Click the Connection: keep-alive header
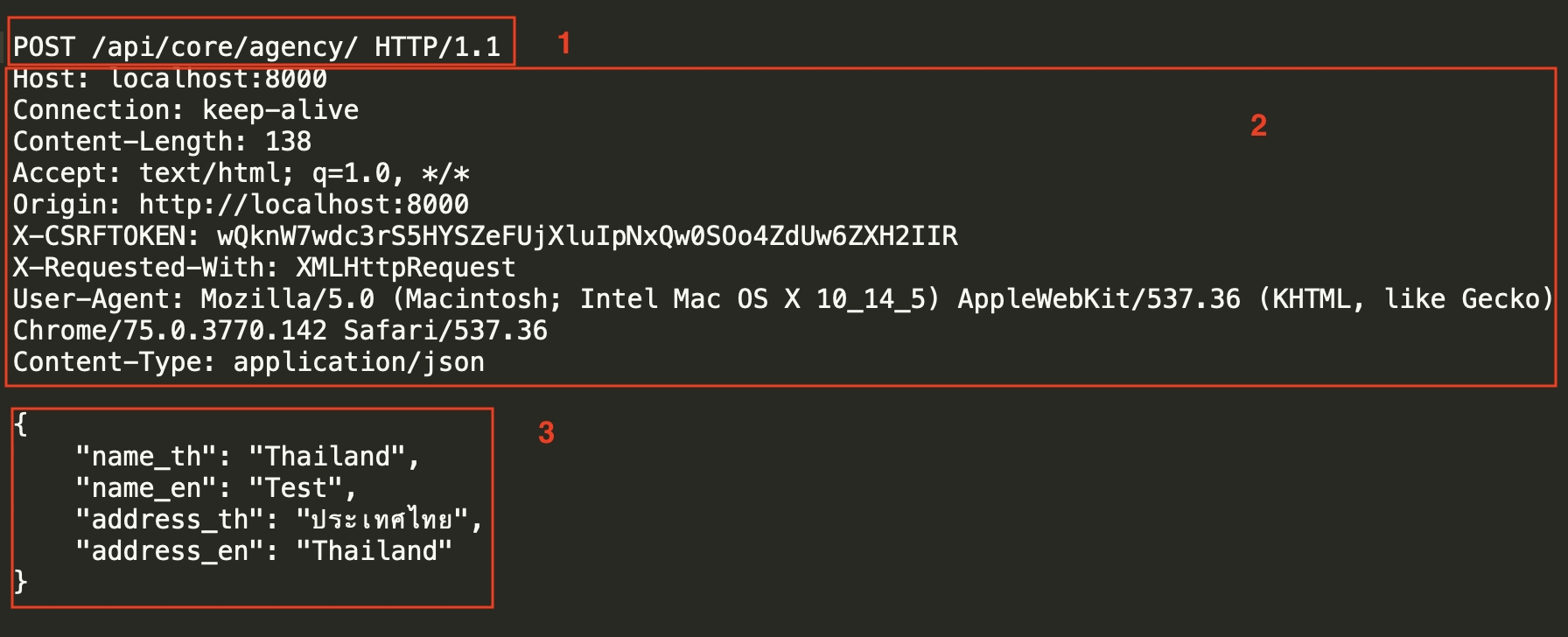The image size is (1568, 637). click(185, 110)
